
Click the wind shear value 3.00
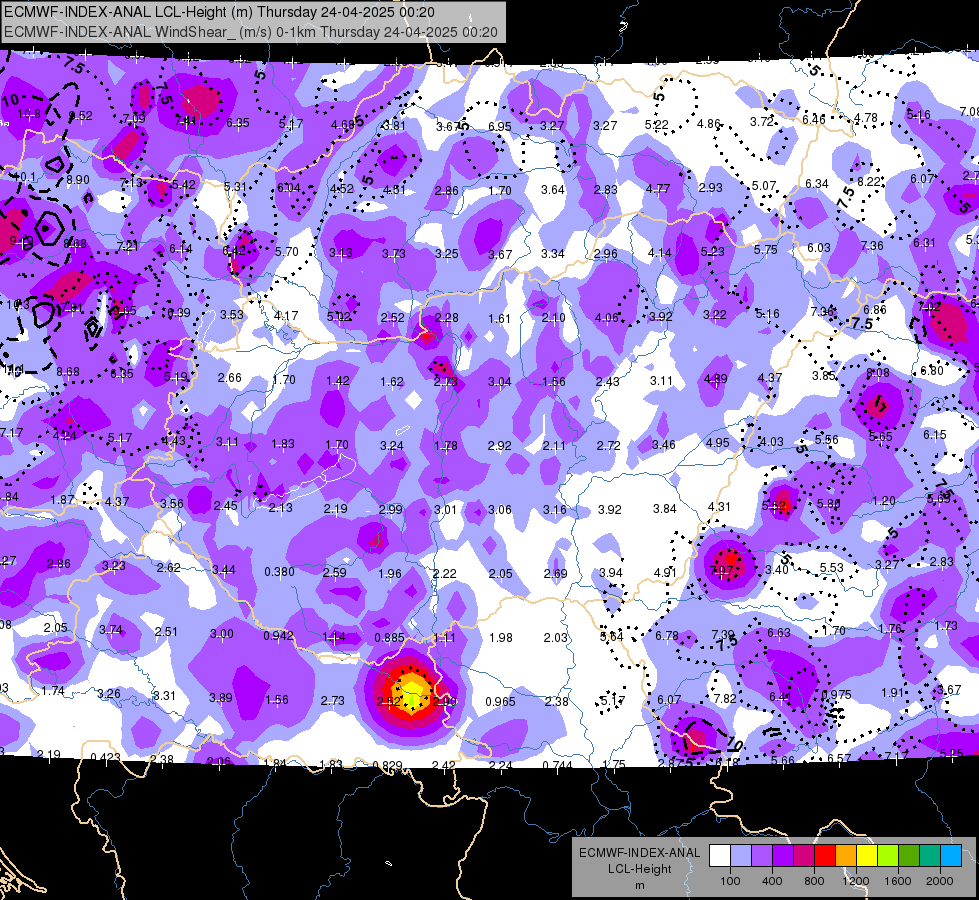[222, 634]
